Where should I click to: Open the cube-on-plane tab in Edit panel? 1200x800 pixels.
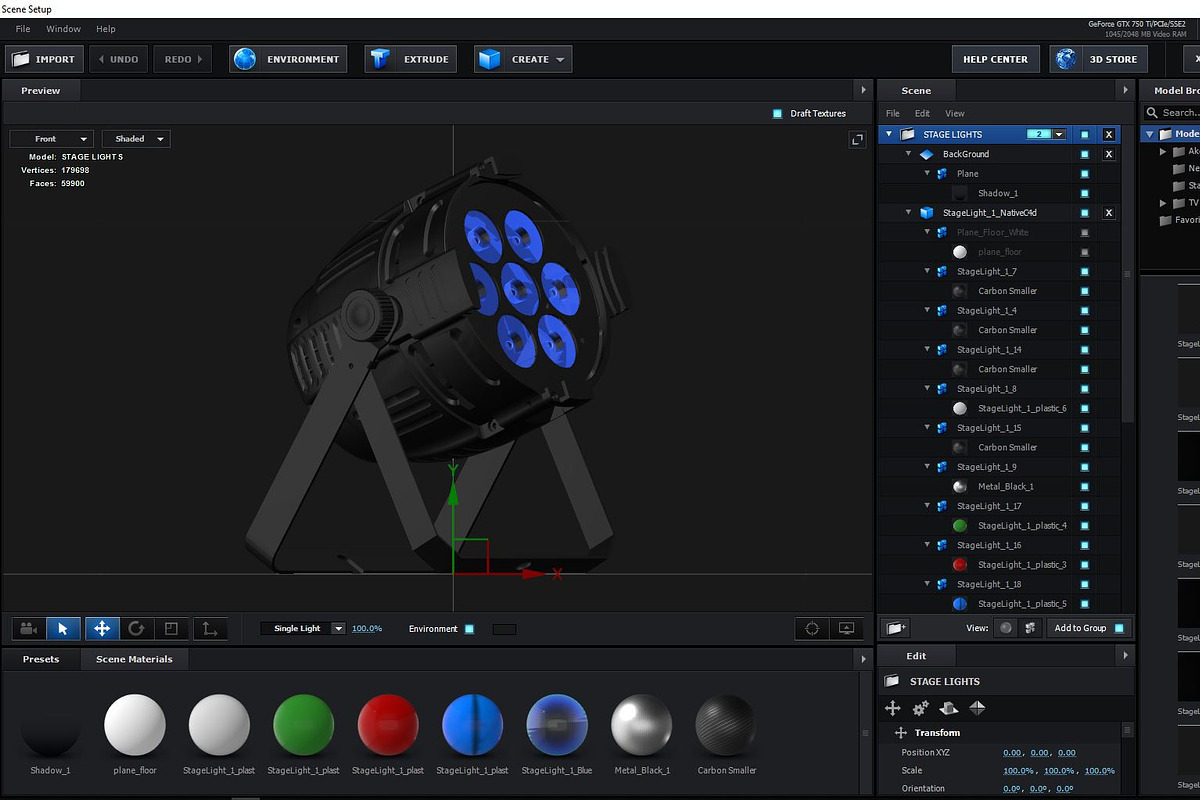[x=949, y=708]
